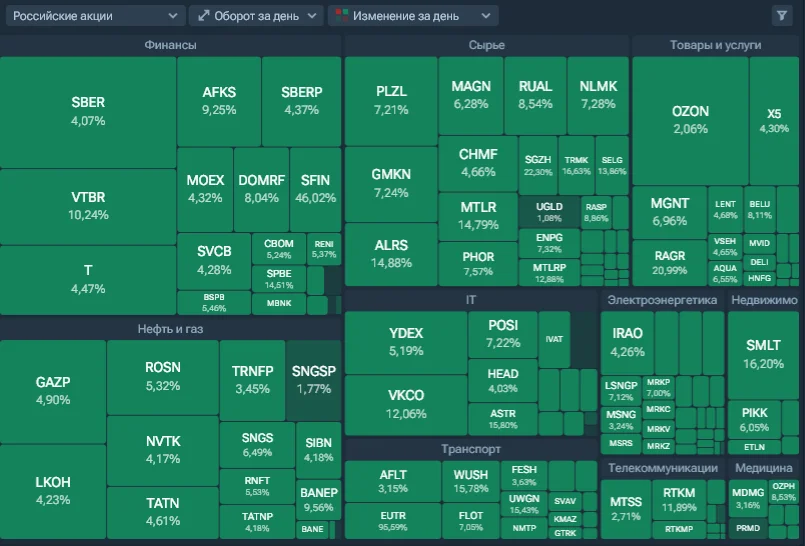
Task: Open the SNGSP 1,77% tile
Action: [314, 380]
